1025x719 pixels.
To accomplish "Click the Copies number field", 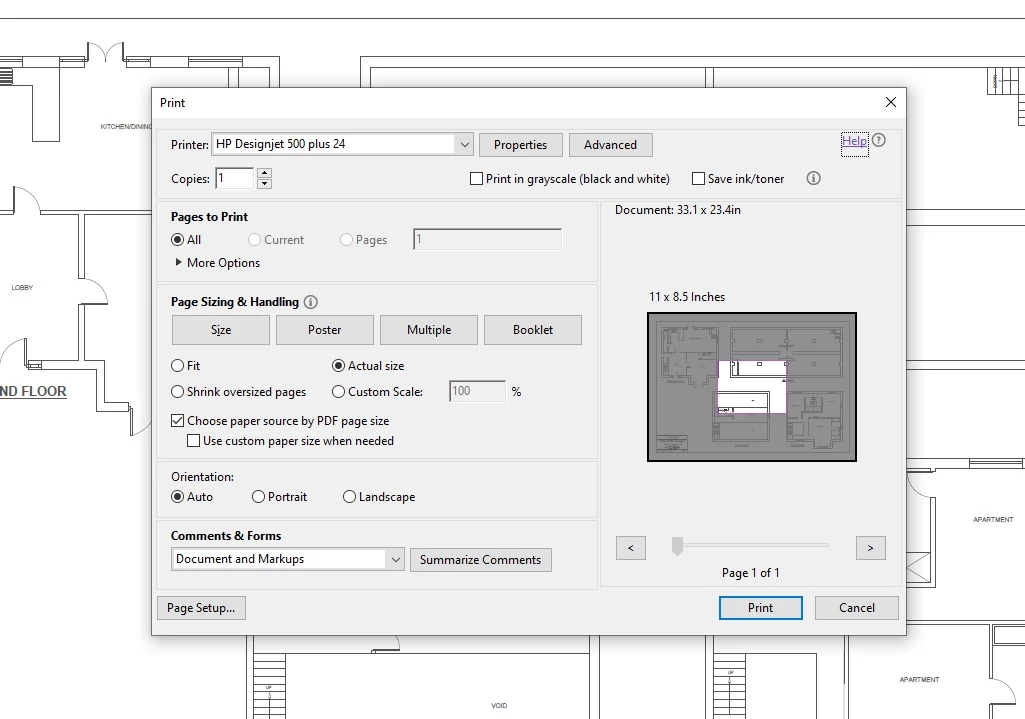I will pos(235,178).
